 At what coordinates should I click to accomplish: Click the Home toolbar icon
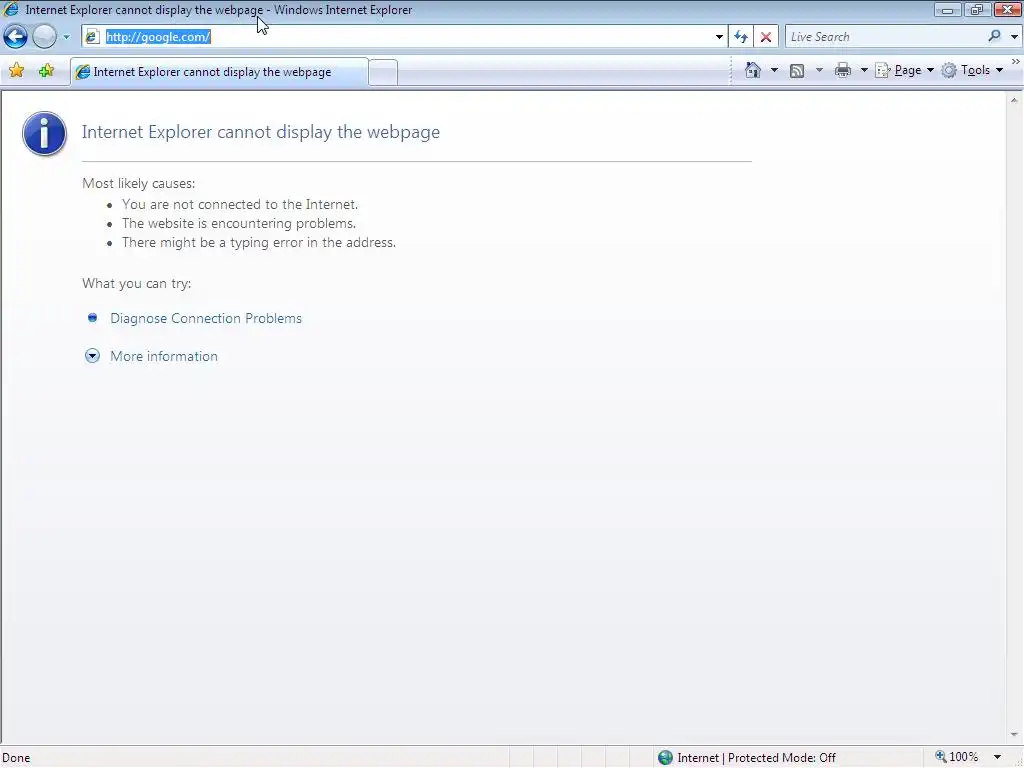[753, 70]
